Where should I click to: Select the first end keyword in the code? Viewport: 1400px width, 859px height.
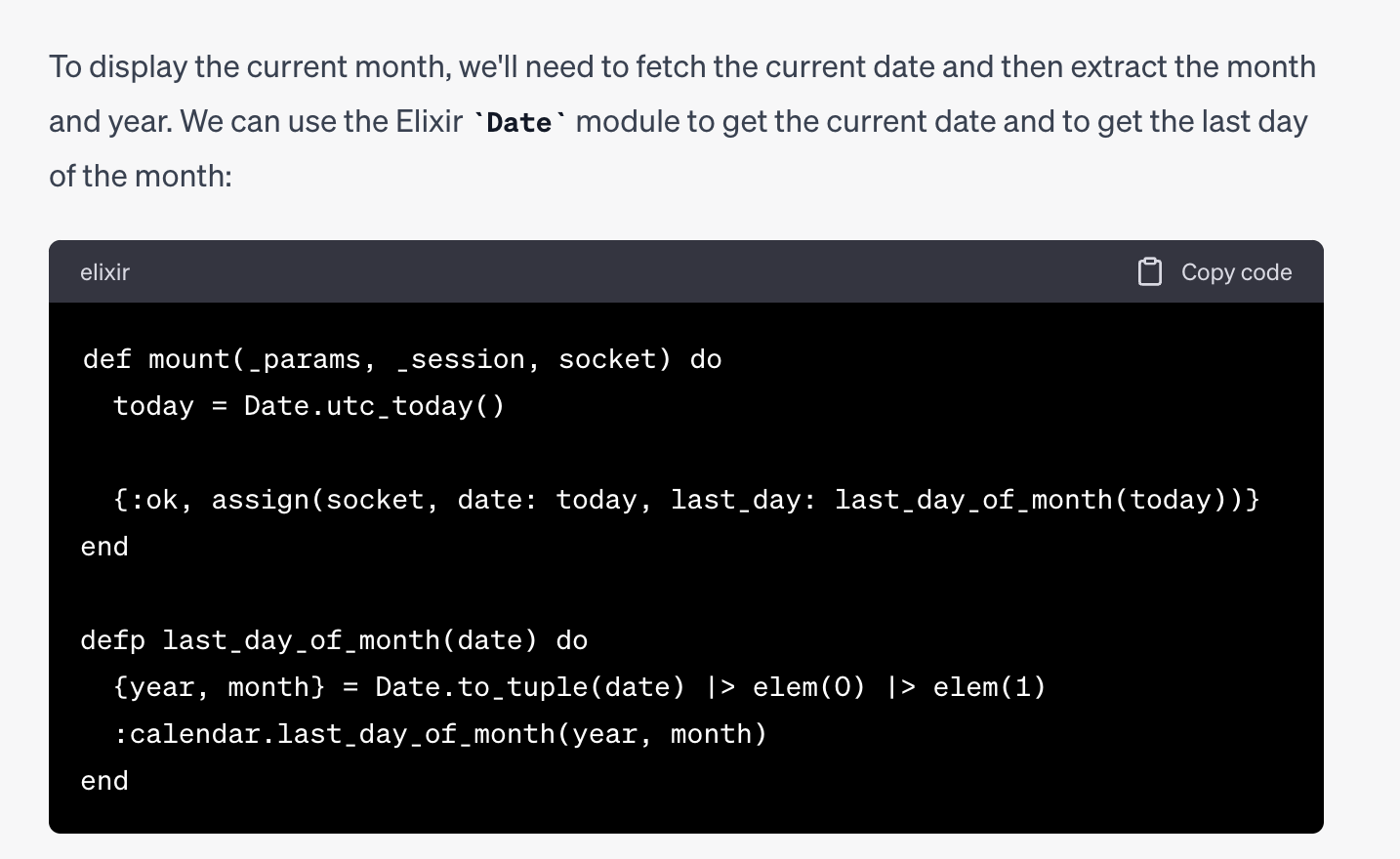[103, 546]
